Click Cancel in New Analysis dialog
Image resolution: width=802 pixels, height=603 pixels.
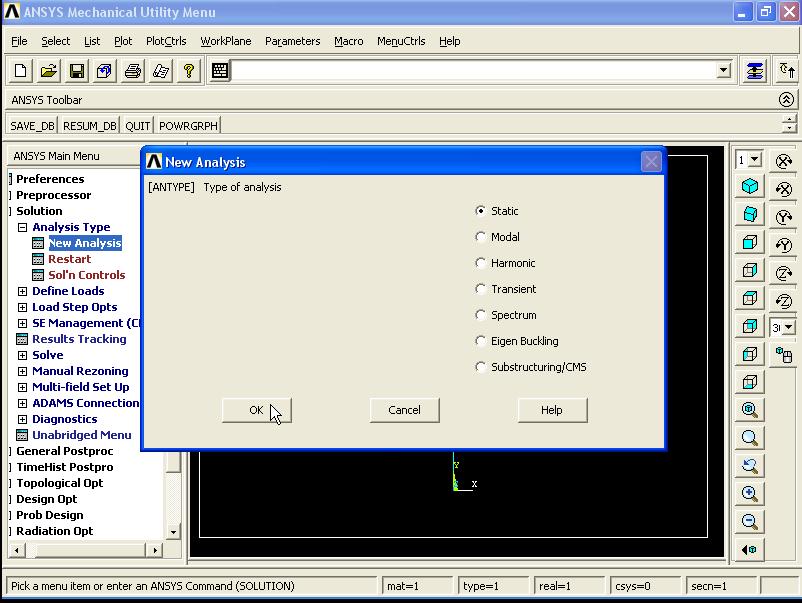tap(405, 410)
